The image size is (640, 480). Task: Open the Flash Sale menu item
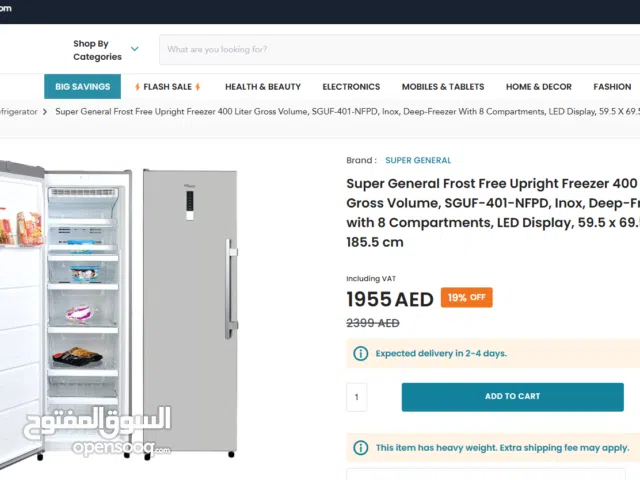[x=168, y=87]
